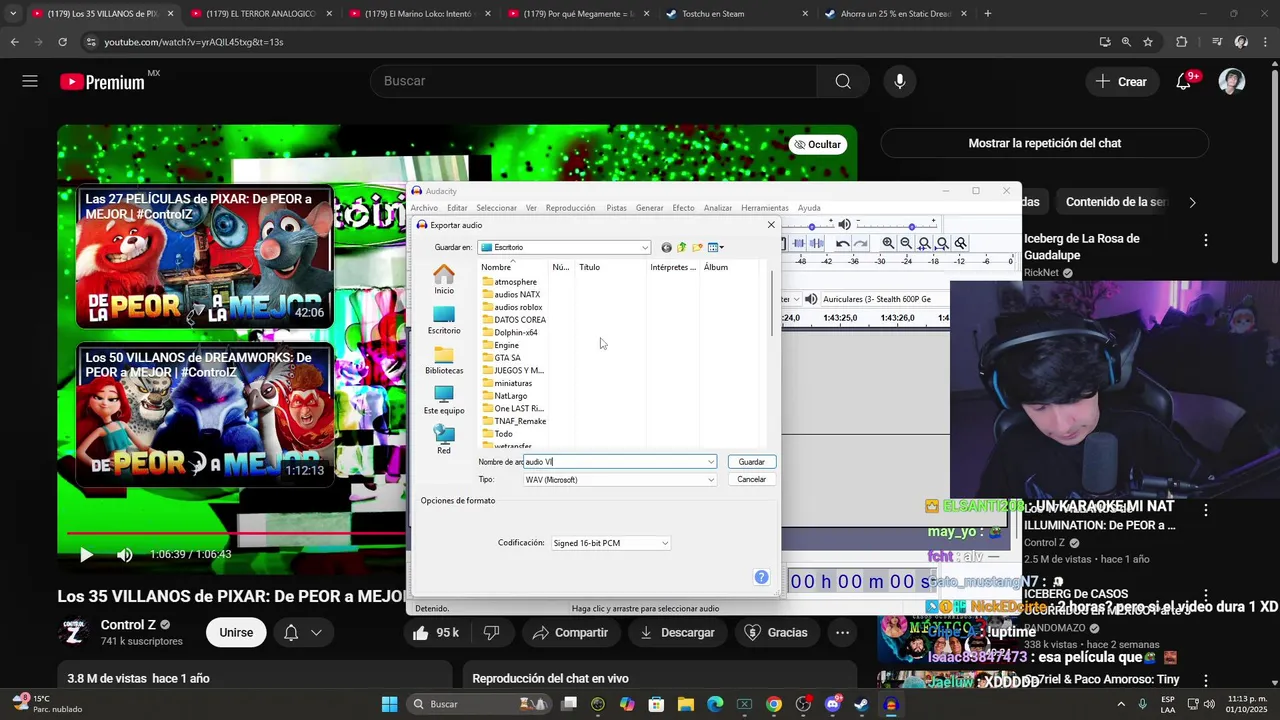Click Mostrar la repetición del chat

point(1044,143)
